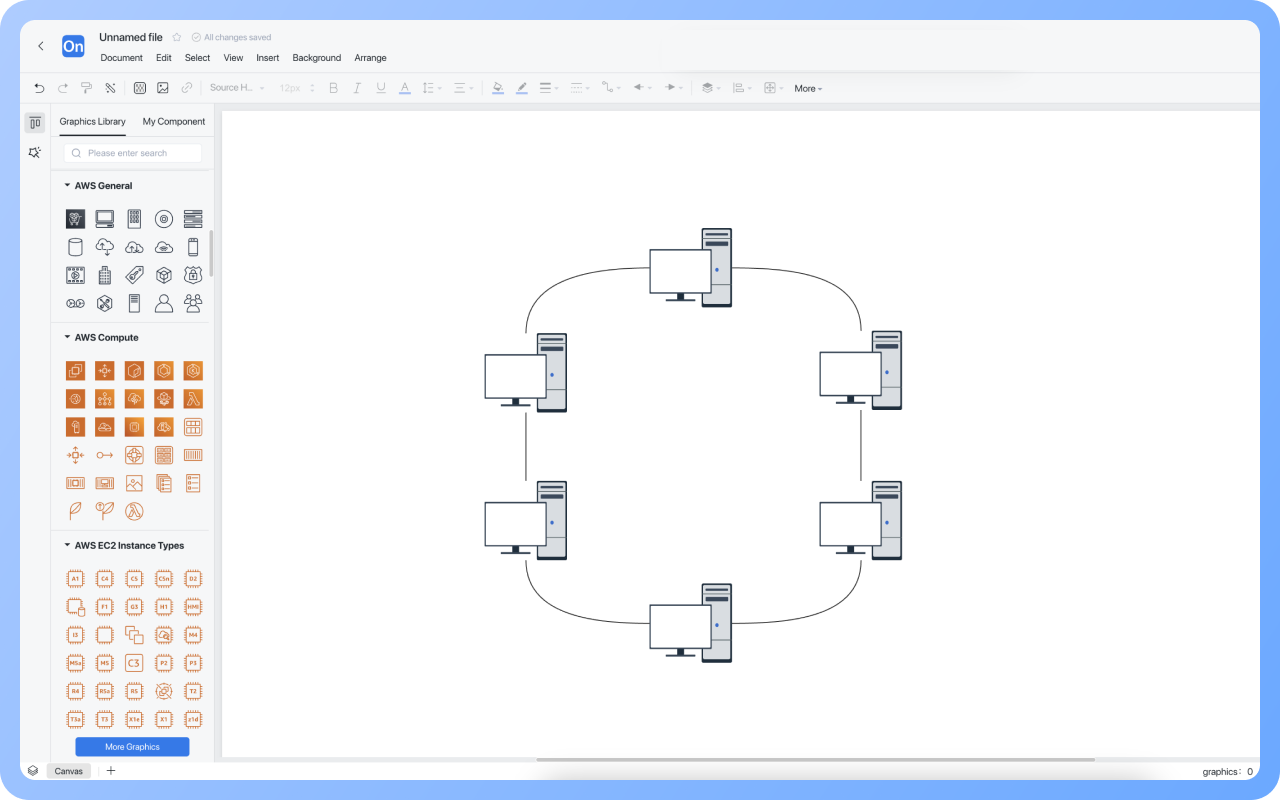Click the magic wand sidebar icon

pos(35,153)
